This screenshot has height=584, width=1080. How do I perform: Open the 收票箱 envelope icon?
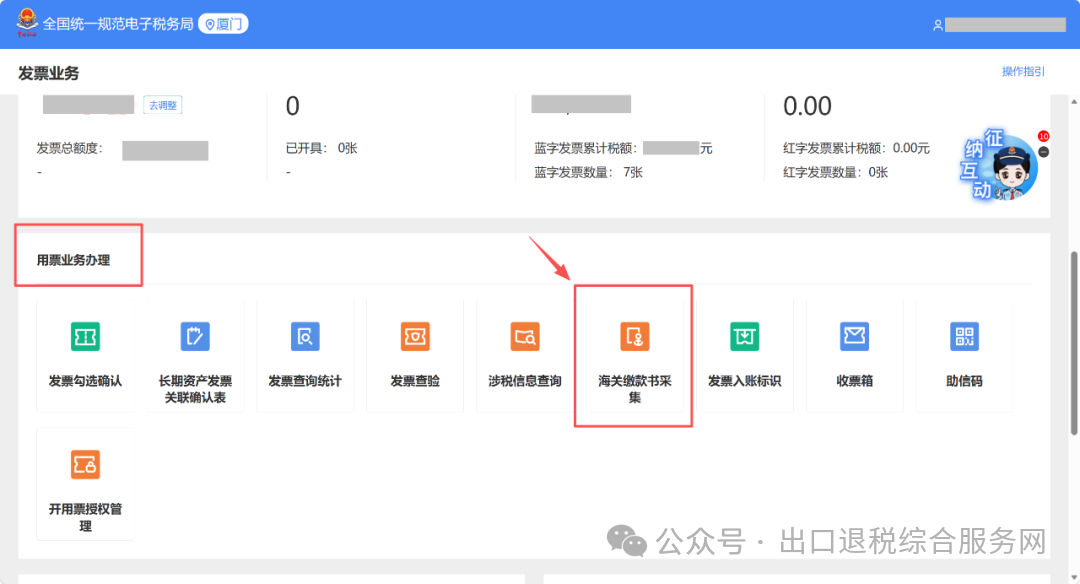click(x=854, y=337)
